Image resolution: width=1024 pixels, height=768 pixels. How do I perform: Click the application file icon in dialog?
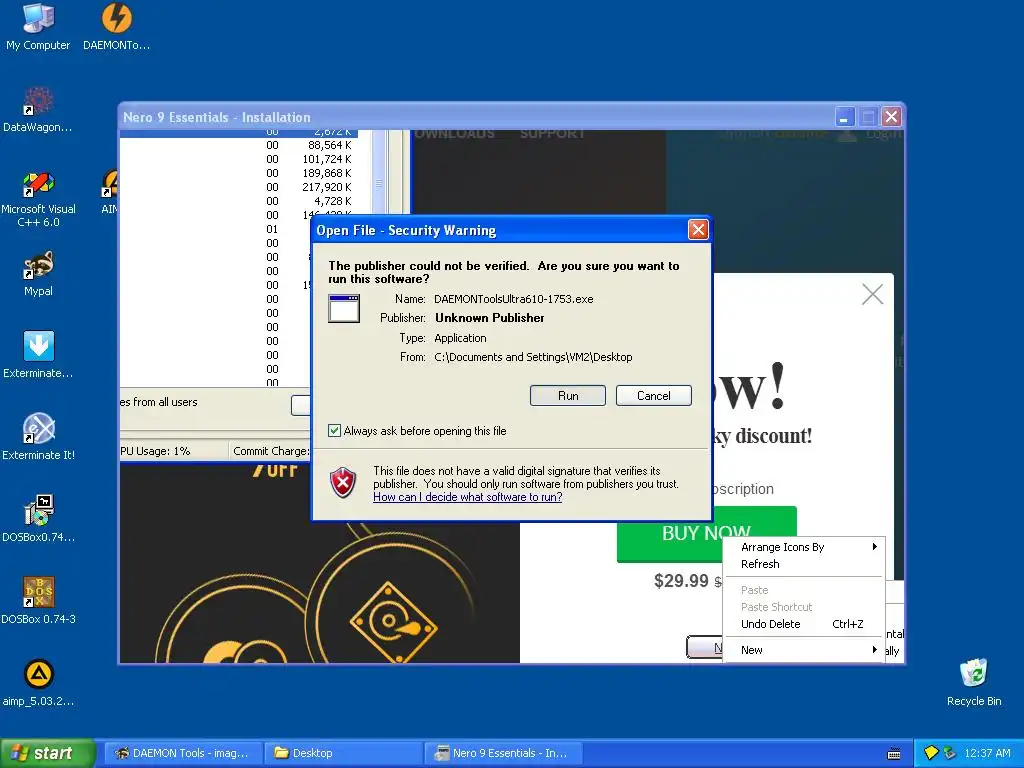pos(344,308)
